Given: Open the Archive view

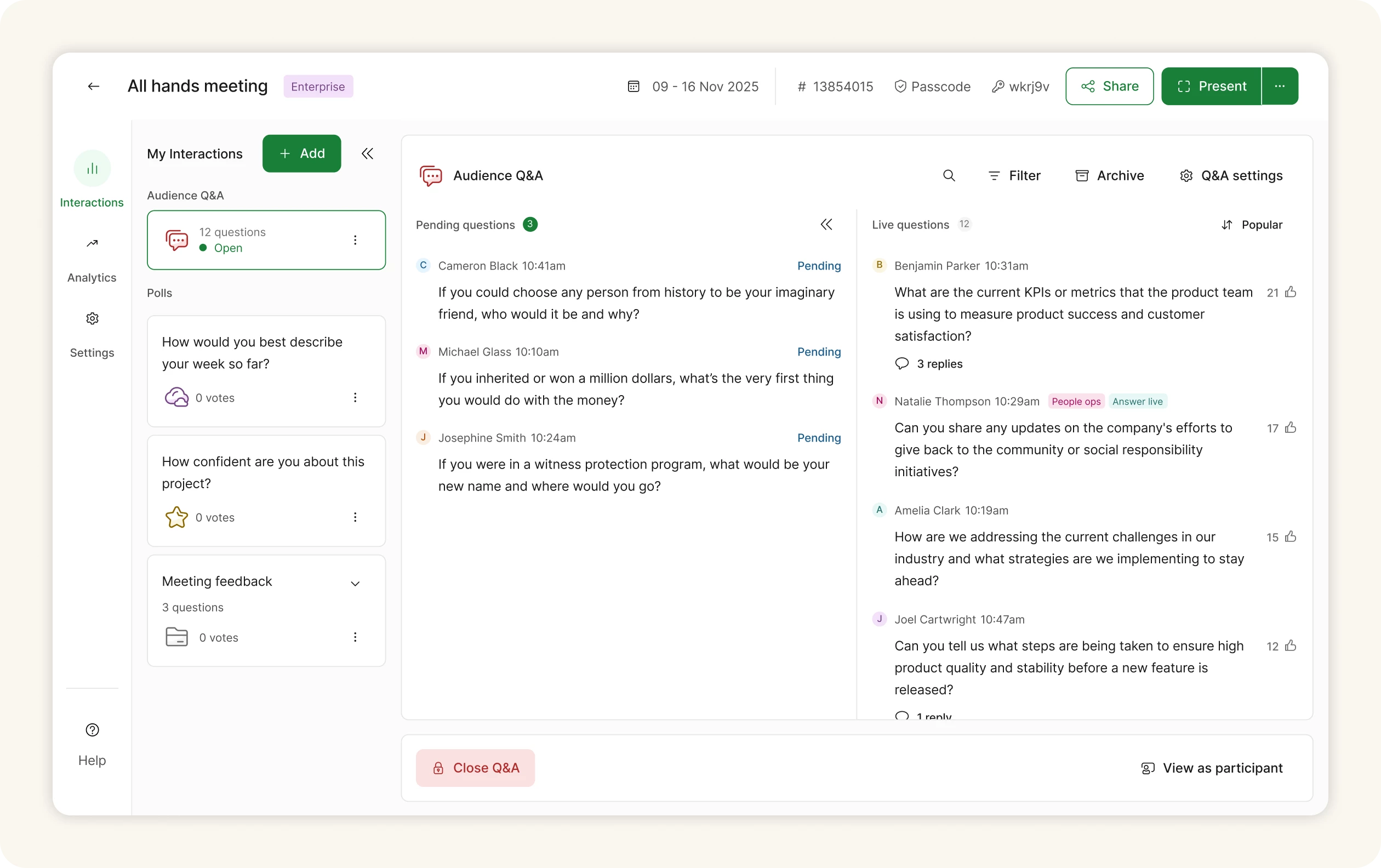Looking at the screenshot, I should pyautogui.click(x=1109, y=175).
